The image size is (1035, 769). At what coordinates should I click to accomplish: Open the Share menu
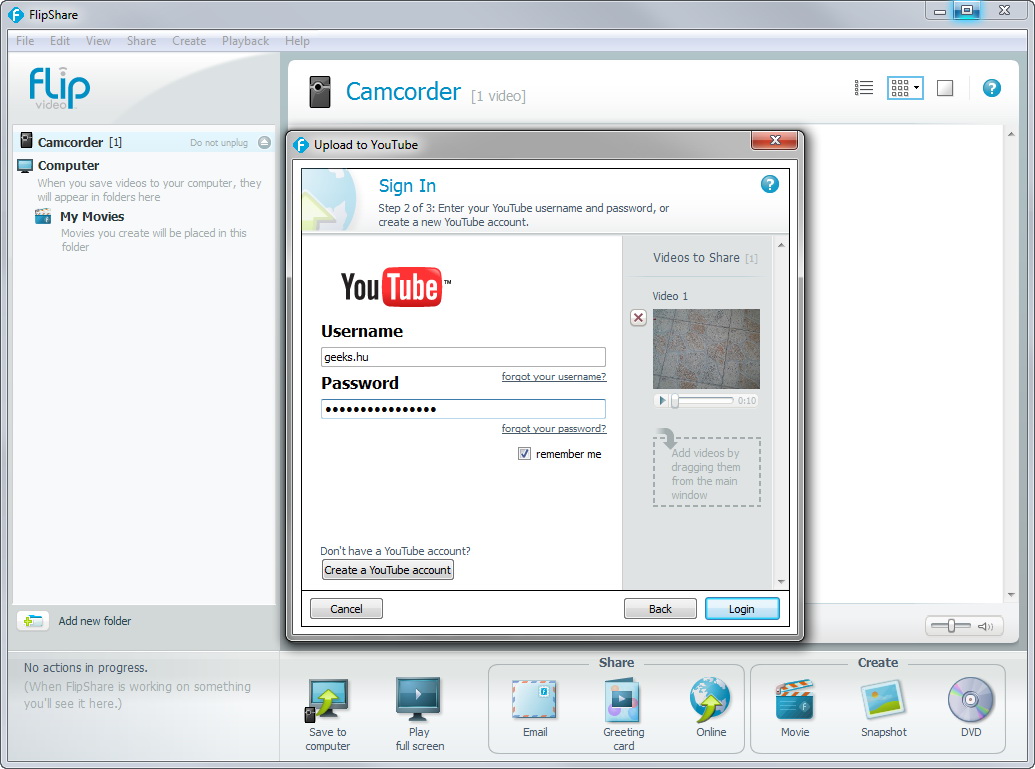coord(141,41)
